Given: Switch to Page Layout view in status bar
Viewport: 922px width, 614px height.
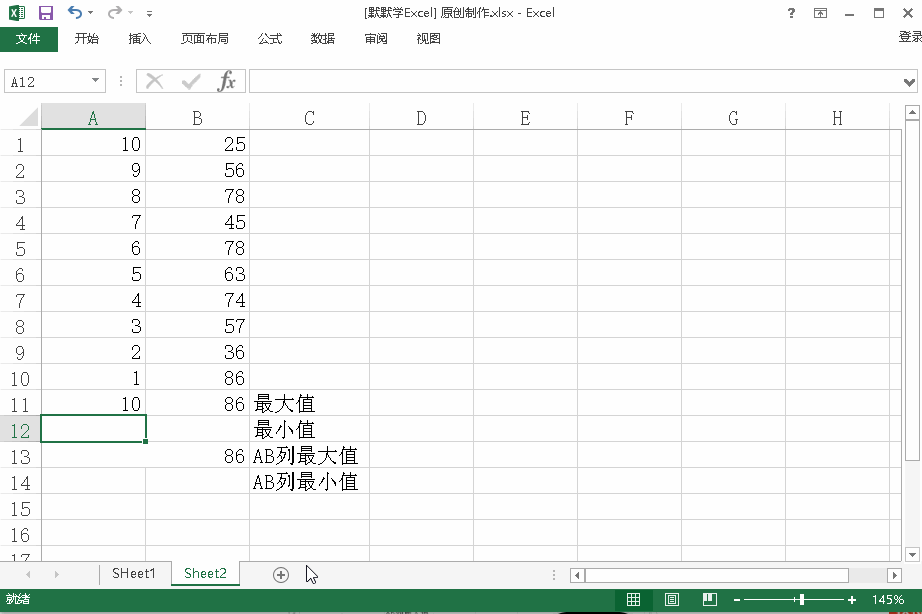Looking at the screenshot, I should (x=671, y=599).
